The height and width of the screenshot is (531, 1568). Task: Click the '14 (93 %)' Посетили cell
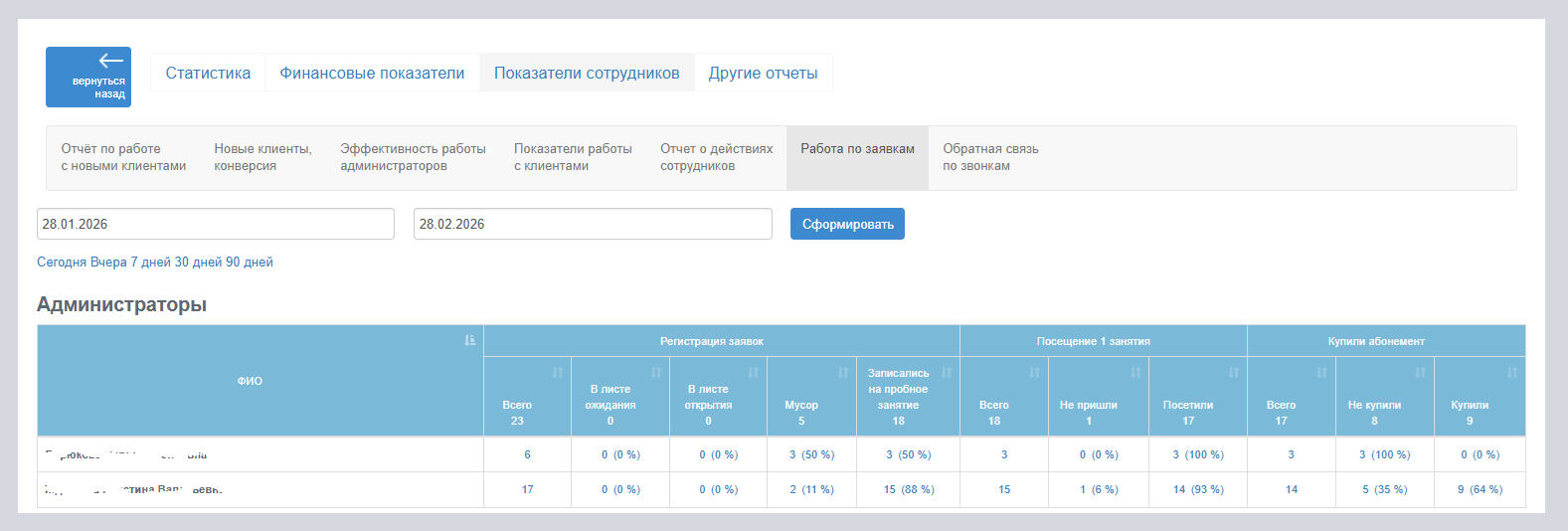tap(1198, 489)
